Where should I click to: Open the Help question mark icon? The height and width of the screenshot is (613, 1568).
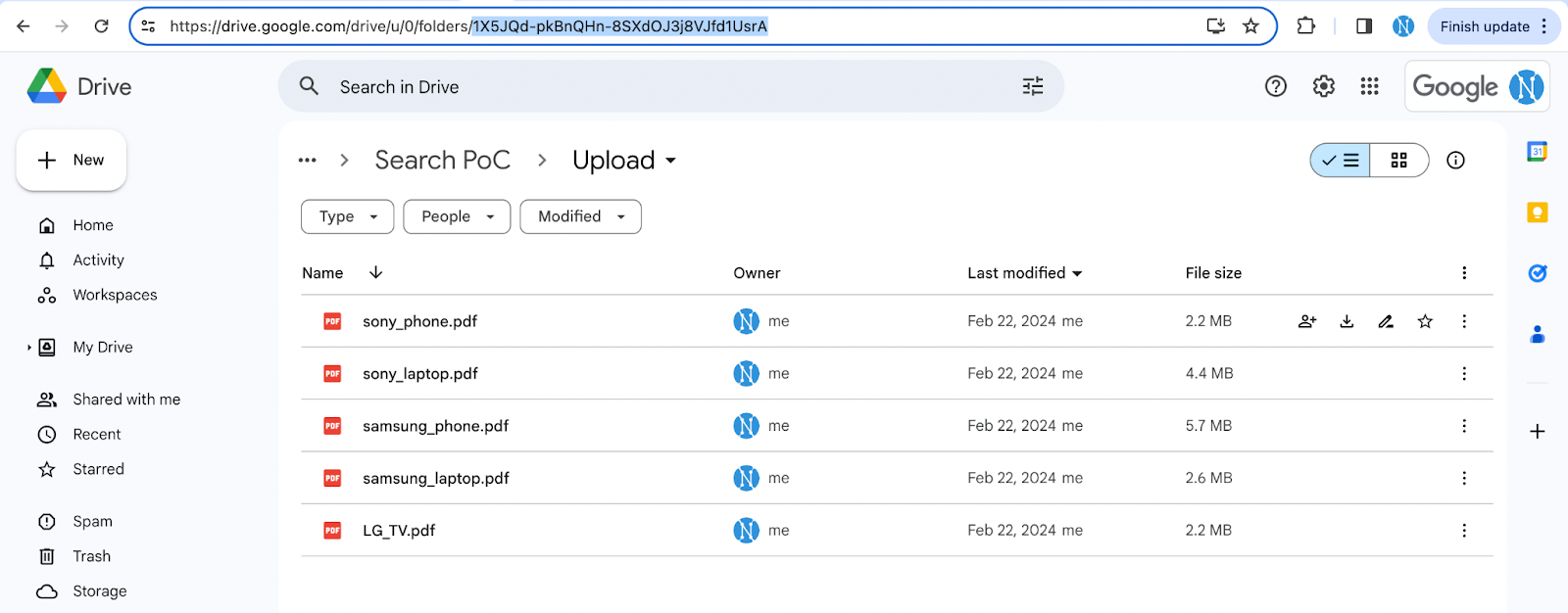(1276, 86)
